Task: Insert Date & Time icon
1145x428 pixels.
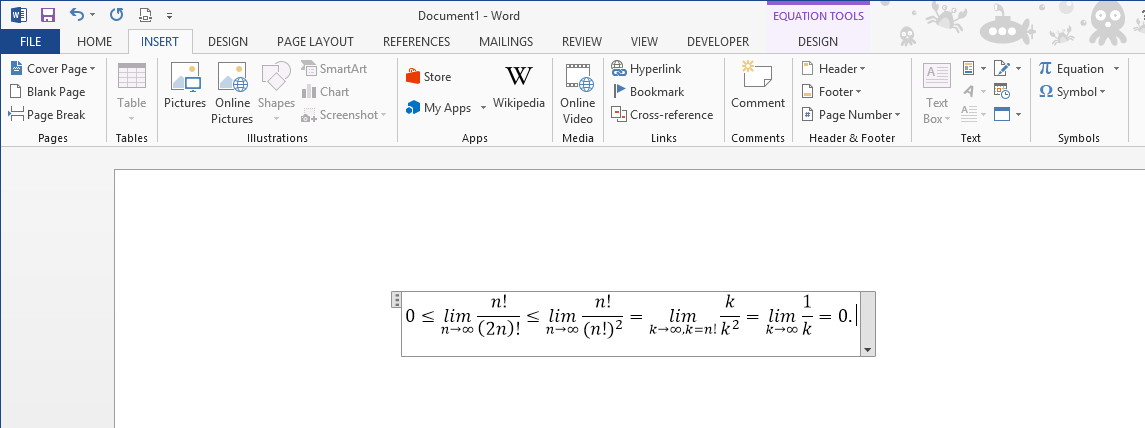Action: point(1002,92)
